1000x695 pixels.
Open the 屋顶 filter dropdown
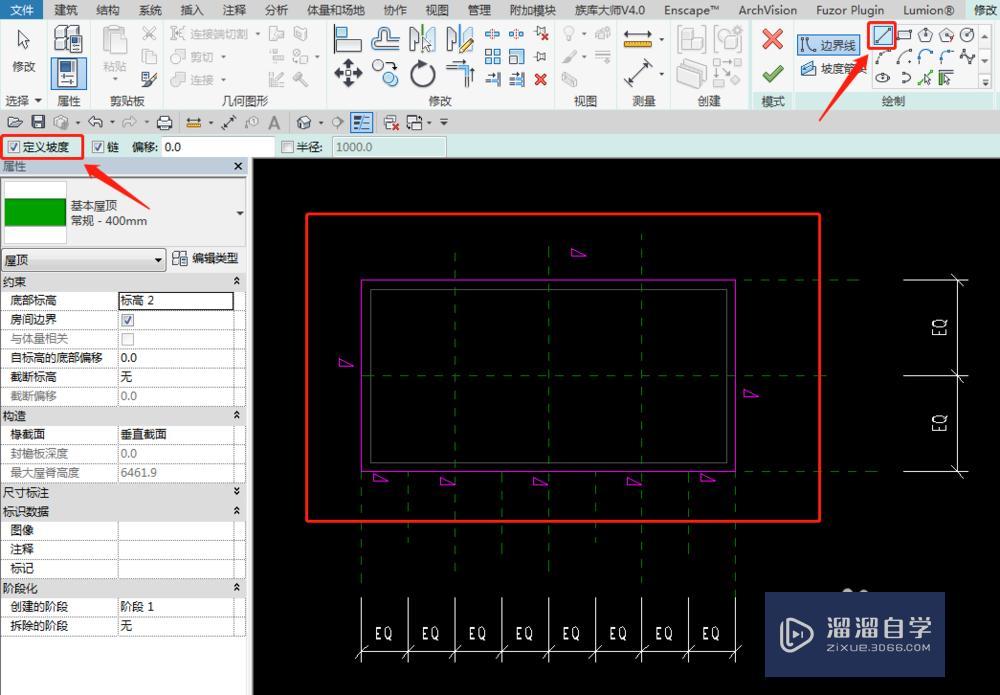coord(84,260)
